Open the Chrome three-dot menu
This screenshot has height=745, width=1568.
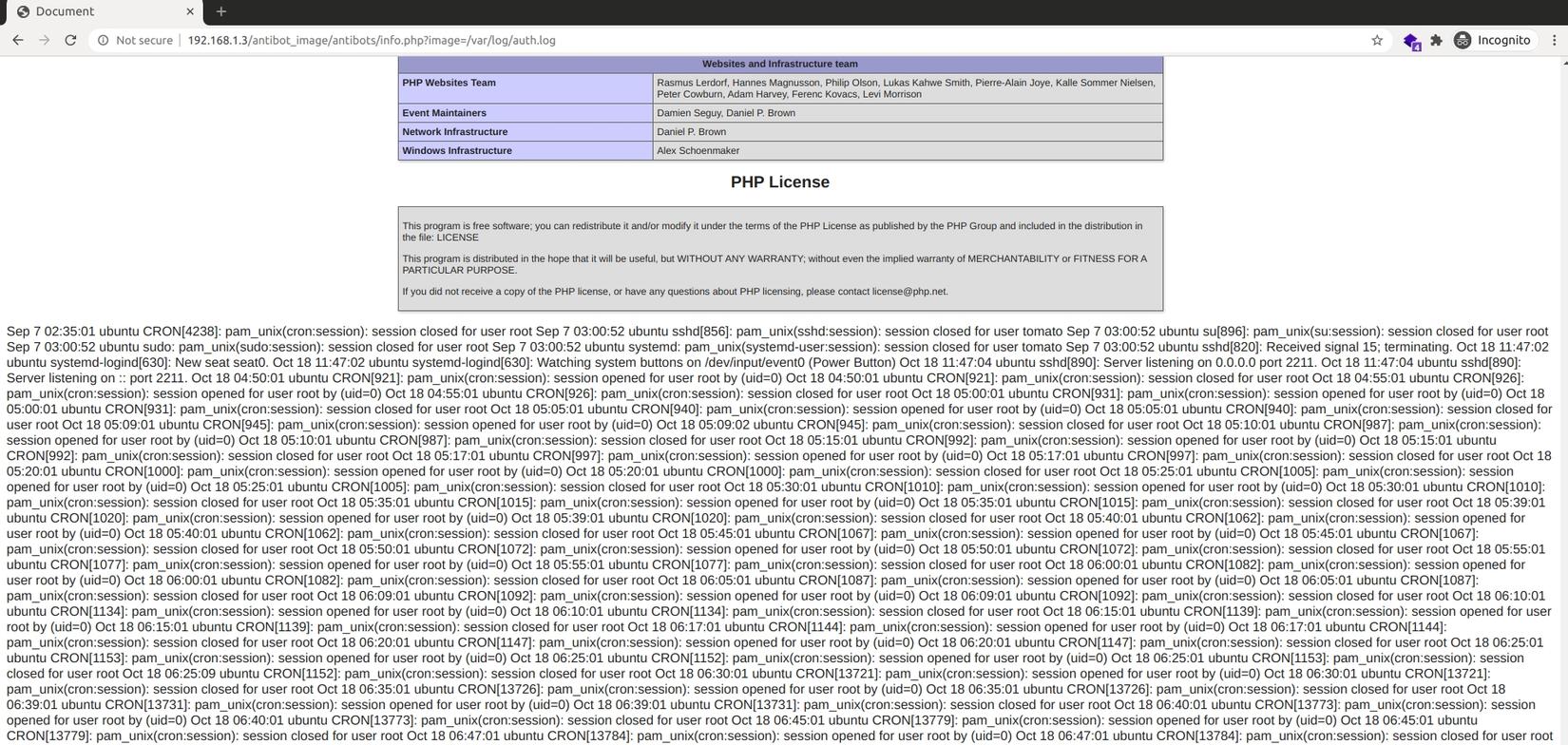pyautogui.click(x=1555, y=40)
